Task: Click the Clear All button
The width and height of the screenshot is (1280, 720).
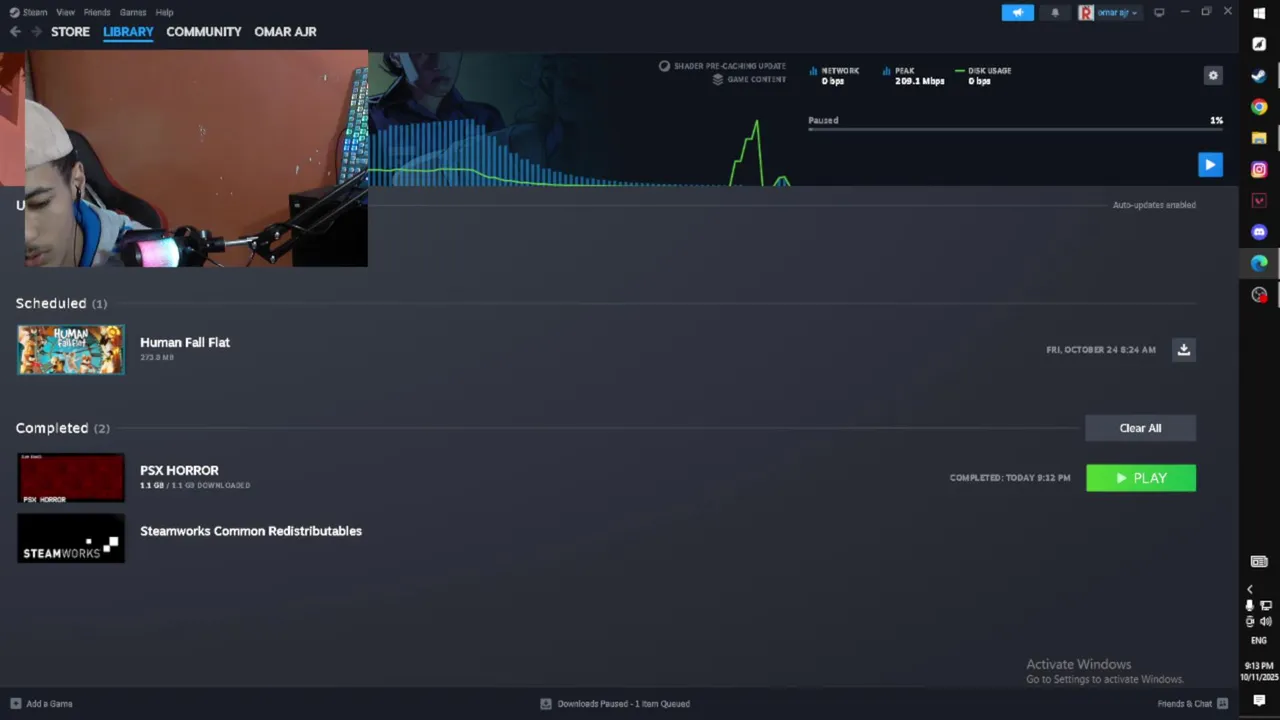Action: pyautogui.click(x=1140, y=428)
